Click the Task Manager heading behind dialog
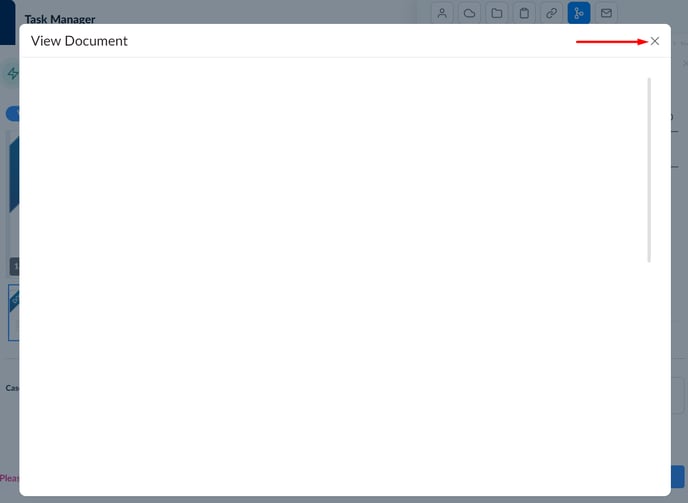 point(60,19)
